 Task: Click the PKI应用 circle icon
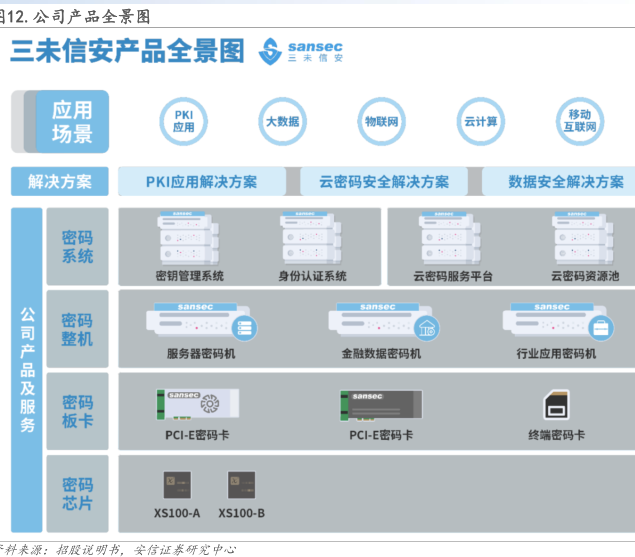[x=184, y=122]
